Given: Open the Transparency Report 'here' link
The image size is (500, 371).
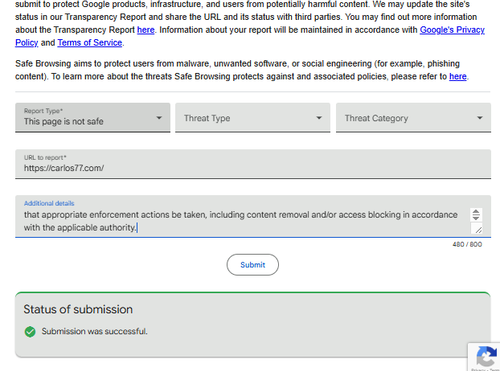Looking at the screenshot, I should 146,30.
